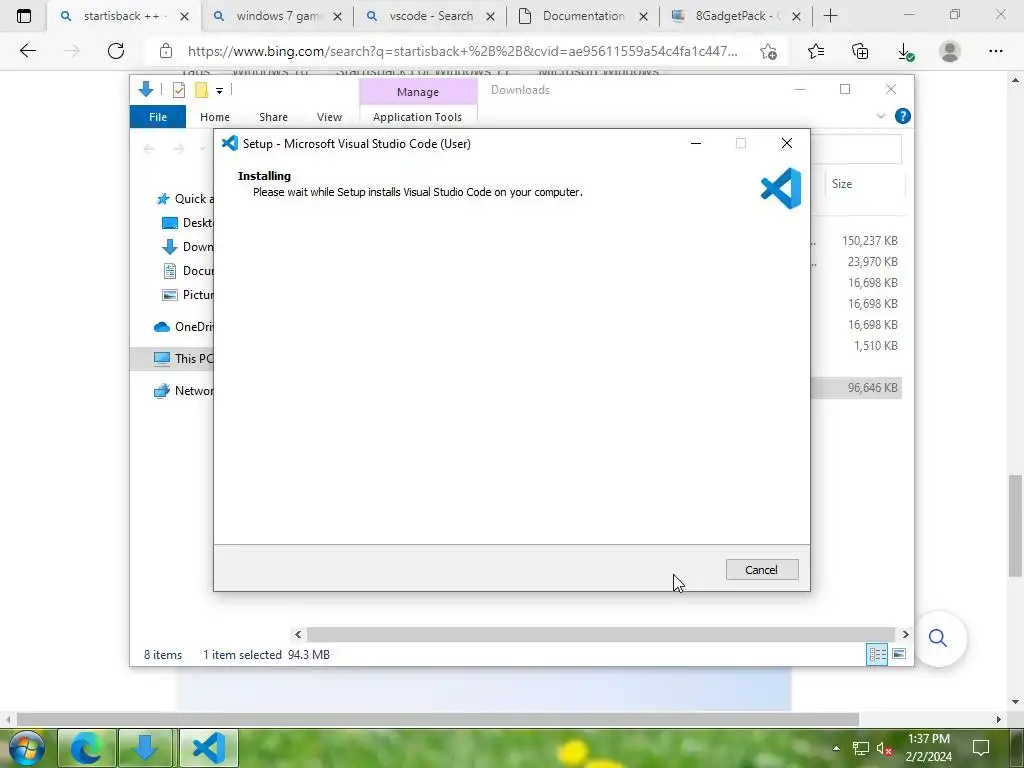
Task: Open VS Code setup taskbar icon
Action: pyautogui.click(x=209, y=748)
